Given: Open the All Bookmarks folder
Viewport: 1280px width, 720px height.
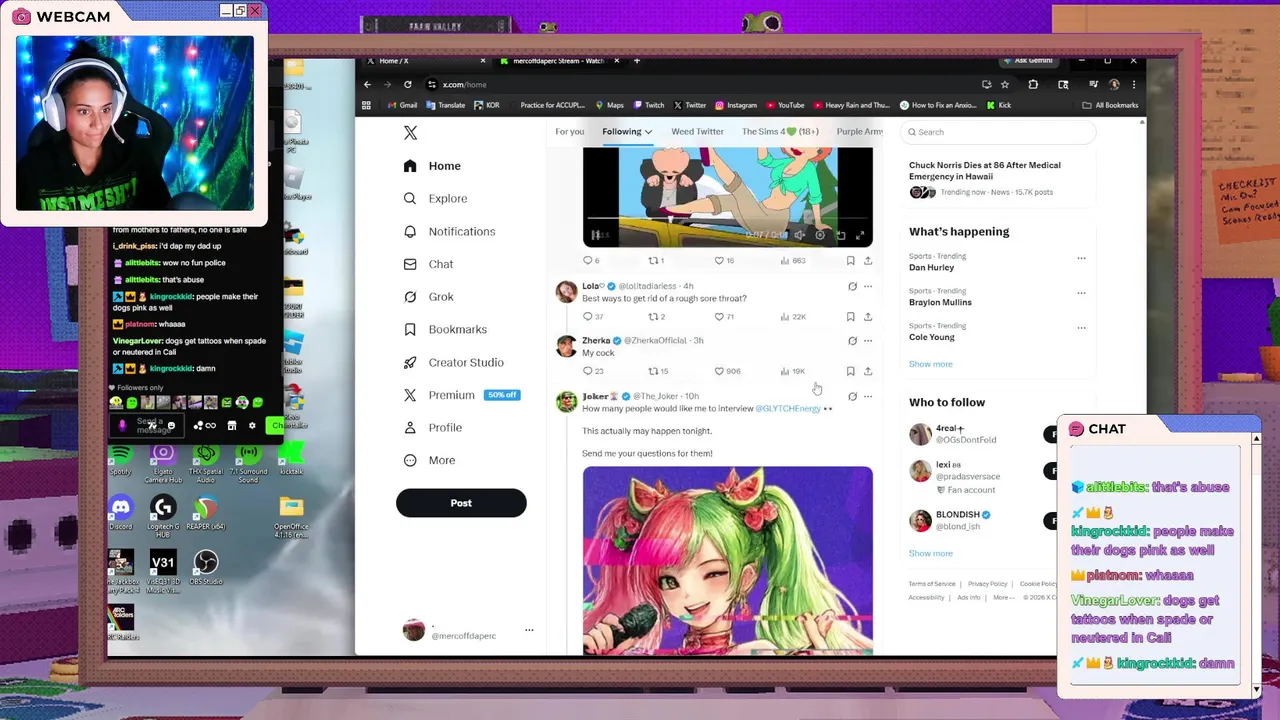Looking at the screenshot, I should pos(1110,105).
